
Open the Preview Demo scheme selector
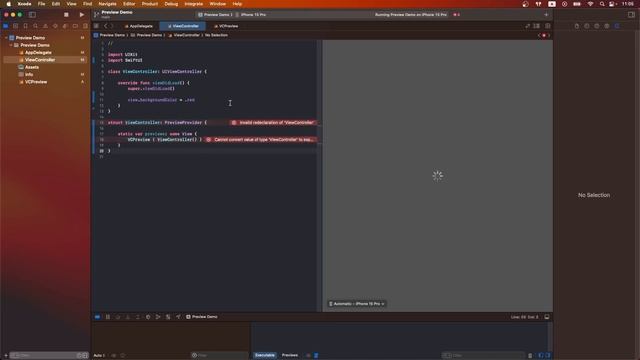[215, 15]
